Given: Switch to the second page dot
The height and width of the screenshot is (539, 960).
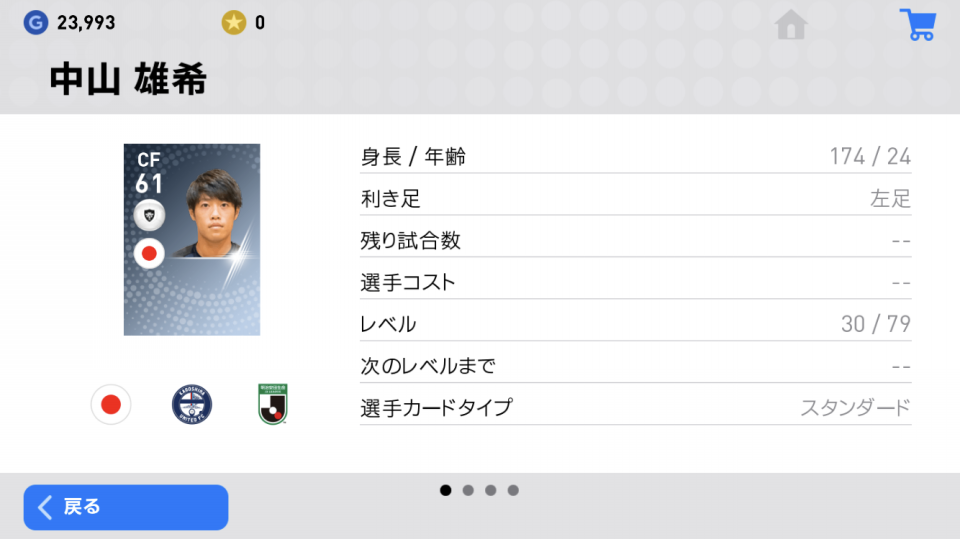Looking at the screenshot, I should (468, 490).
